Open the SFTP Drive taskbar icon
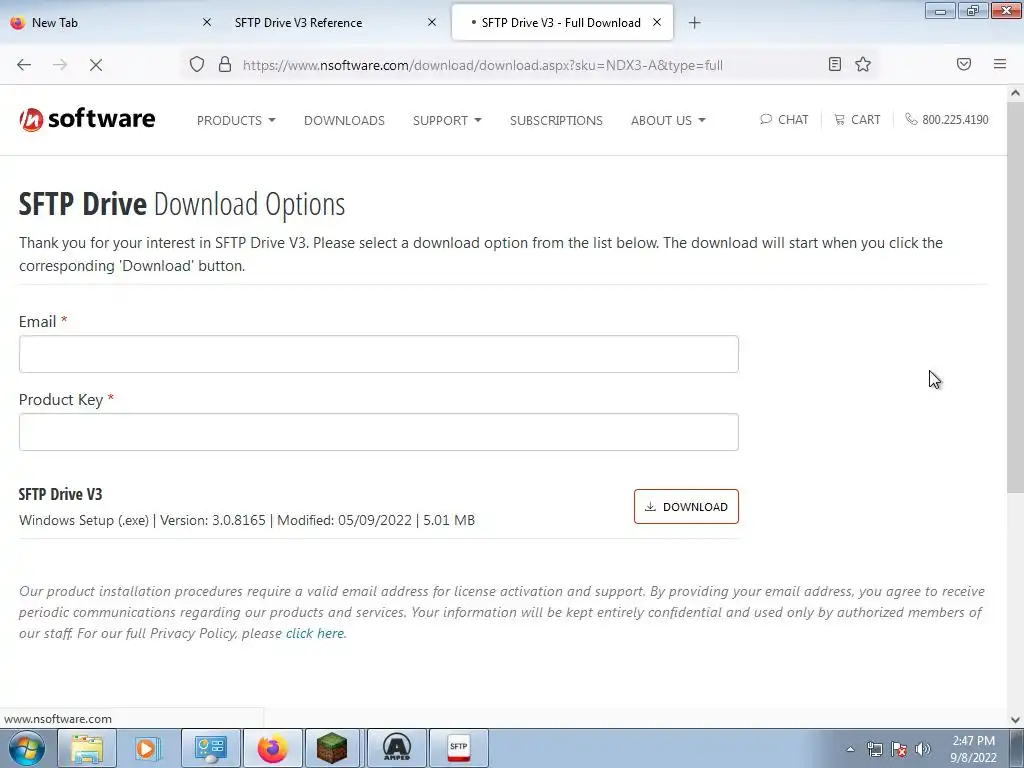Viewport: 1024px width, 768px height. coord(458,748)
